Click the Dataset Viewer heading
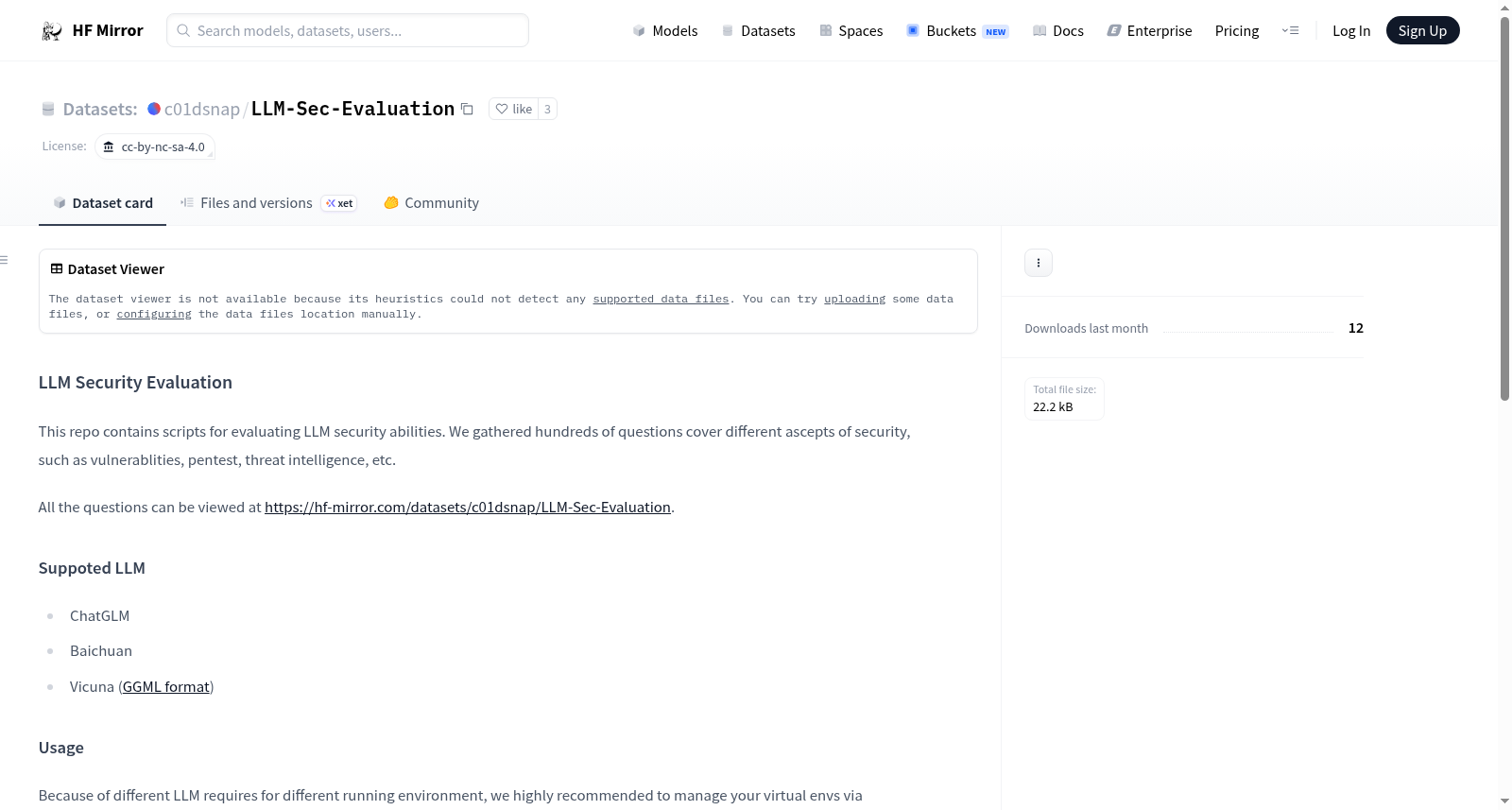This screenshot has width=1512, height=810. click(x=116, y=269)
